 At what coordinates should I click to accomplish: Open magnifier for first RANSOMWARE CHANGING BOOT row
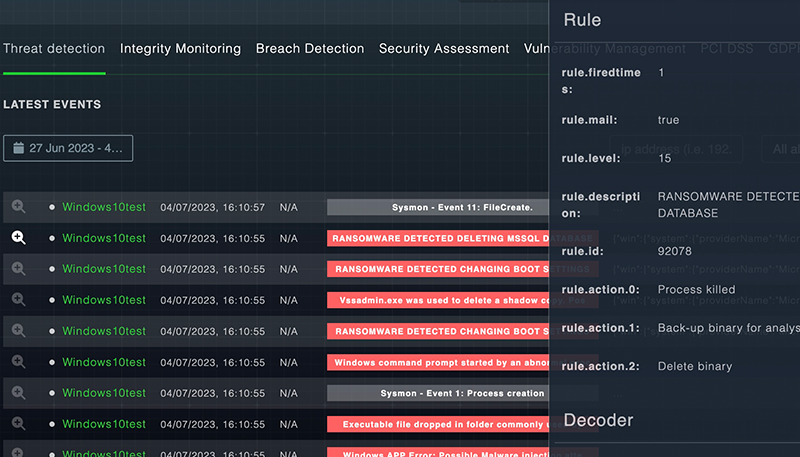click(x=18, y=269)
